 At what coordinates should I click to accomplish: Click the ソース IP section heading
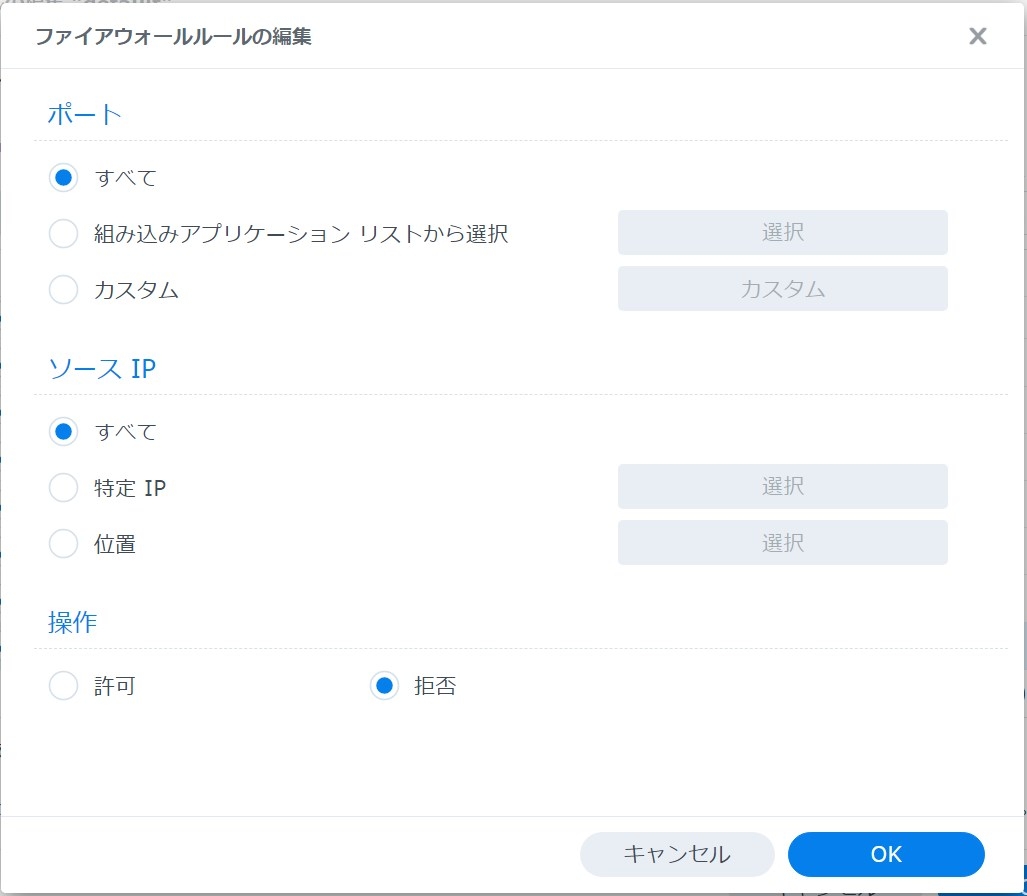[102, 368]
